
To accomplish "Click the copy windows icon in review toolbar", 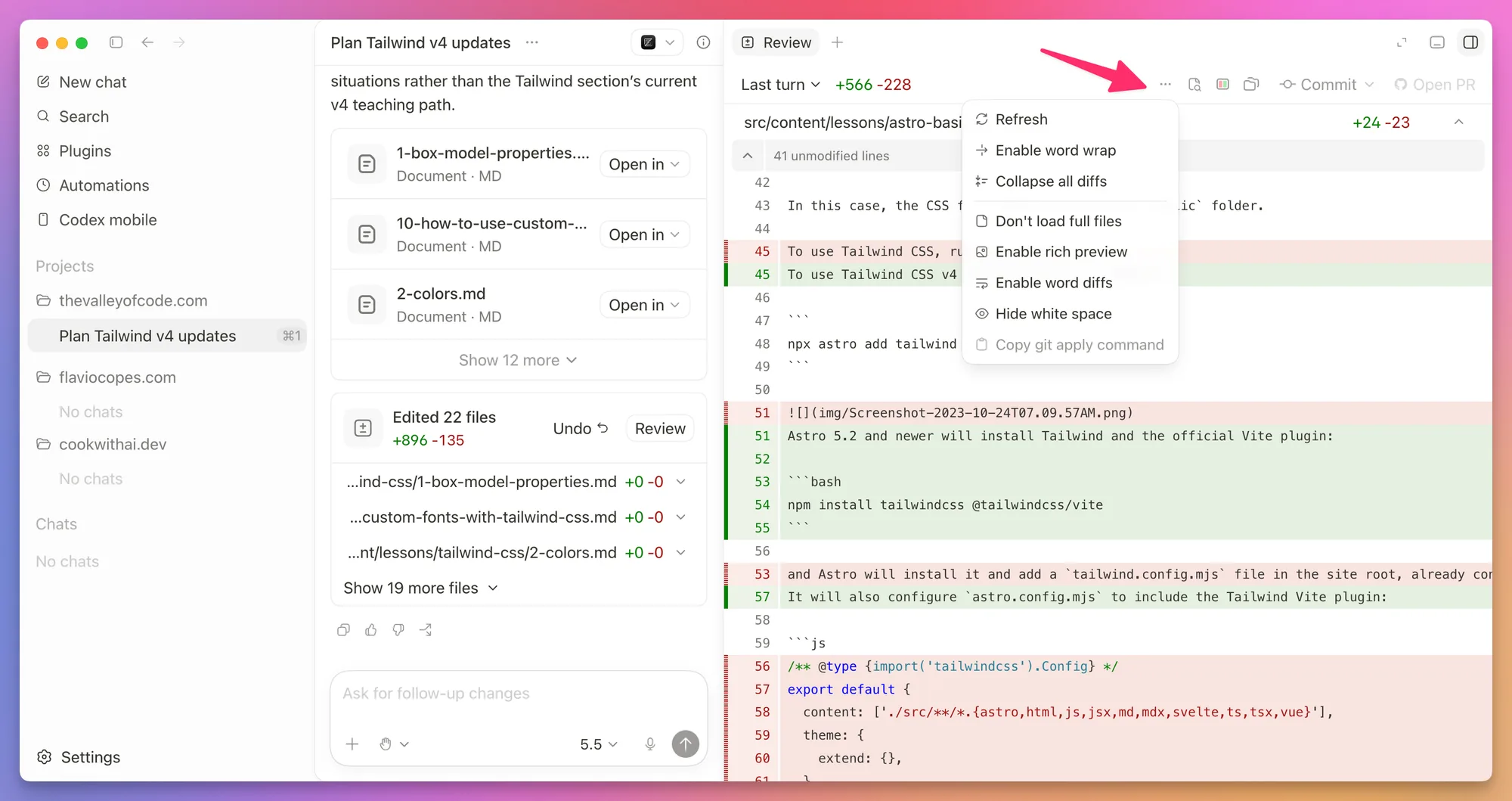I will (x=1251, y=85).
